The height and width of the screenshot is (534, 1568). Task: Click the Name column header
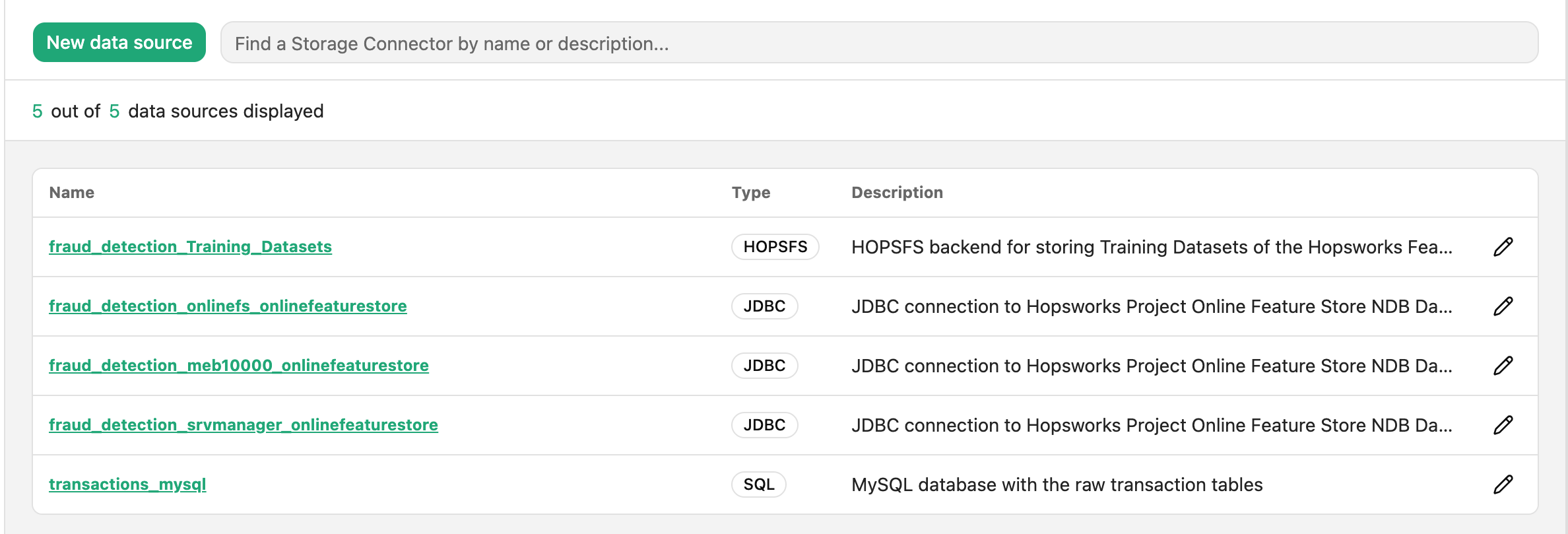(x=72, y=193)
